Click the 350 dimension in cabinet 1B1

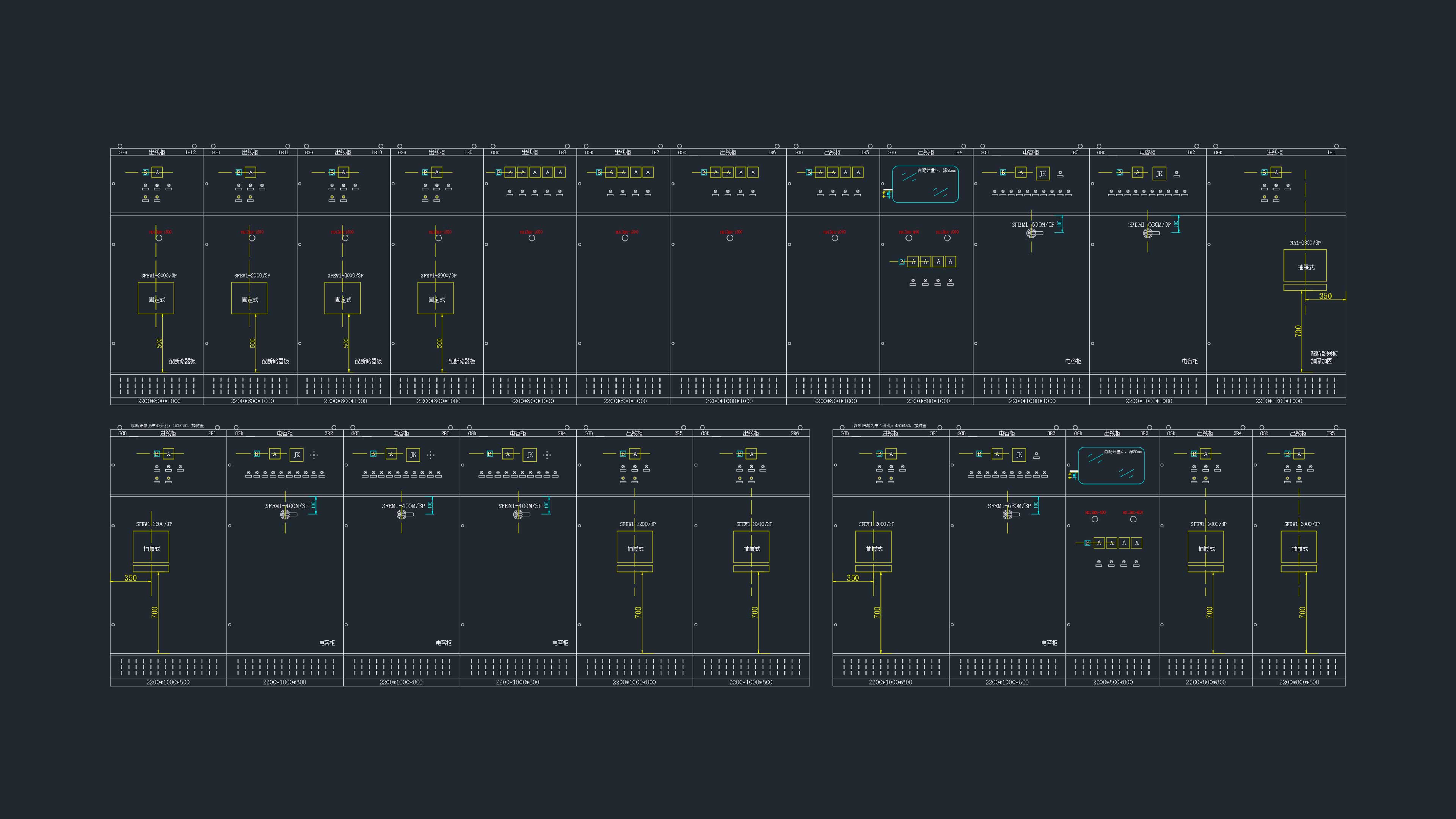coord(1325,296)
